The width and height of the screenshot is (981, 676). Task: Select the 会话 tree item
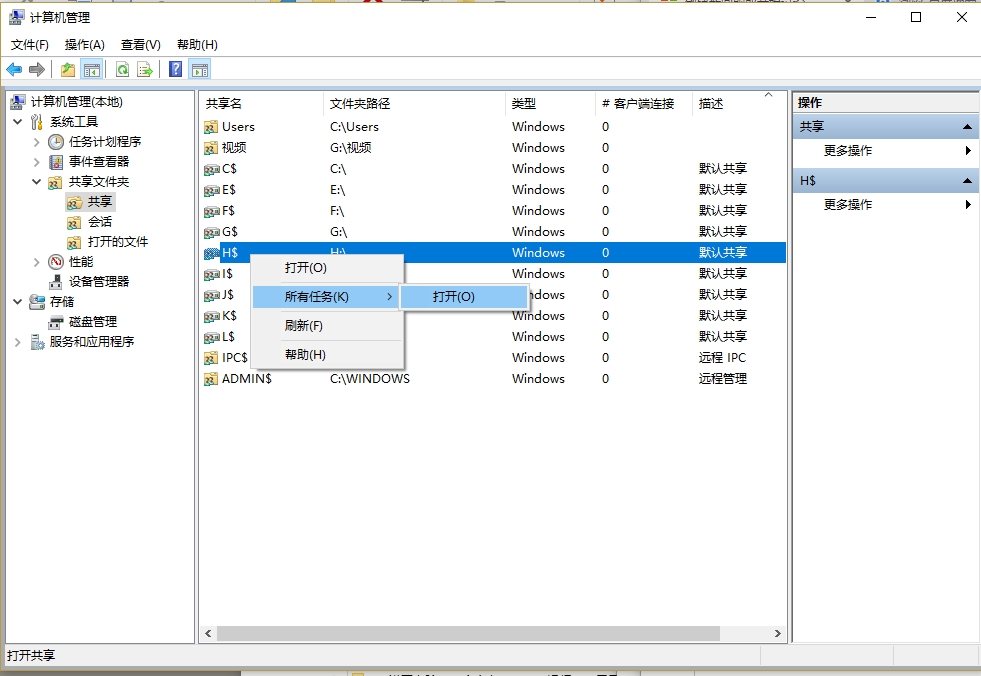pyautogui.click(x=100, y=222)
